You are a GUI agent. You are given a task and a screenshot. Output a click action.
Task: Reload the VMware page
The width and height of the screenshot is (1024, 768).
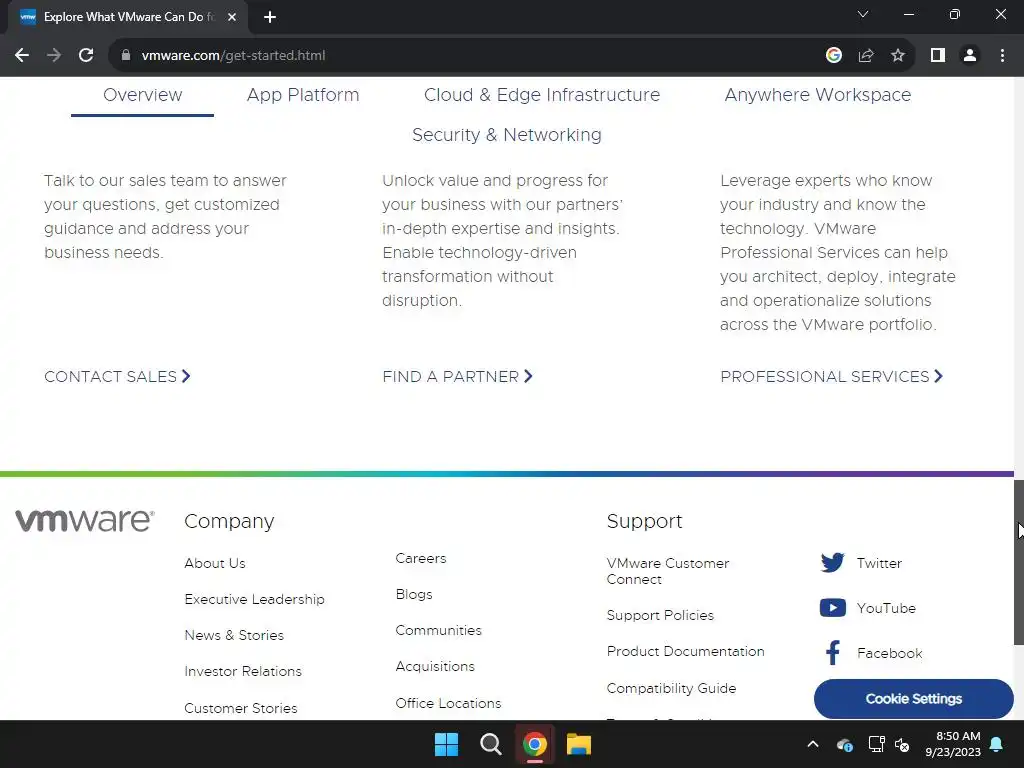(86, 56)
